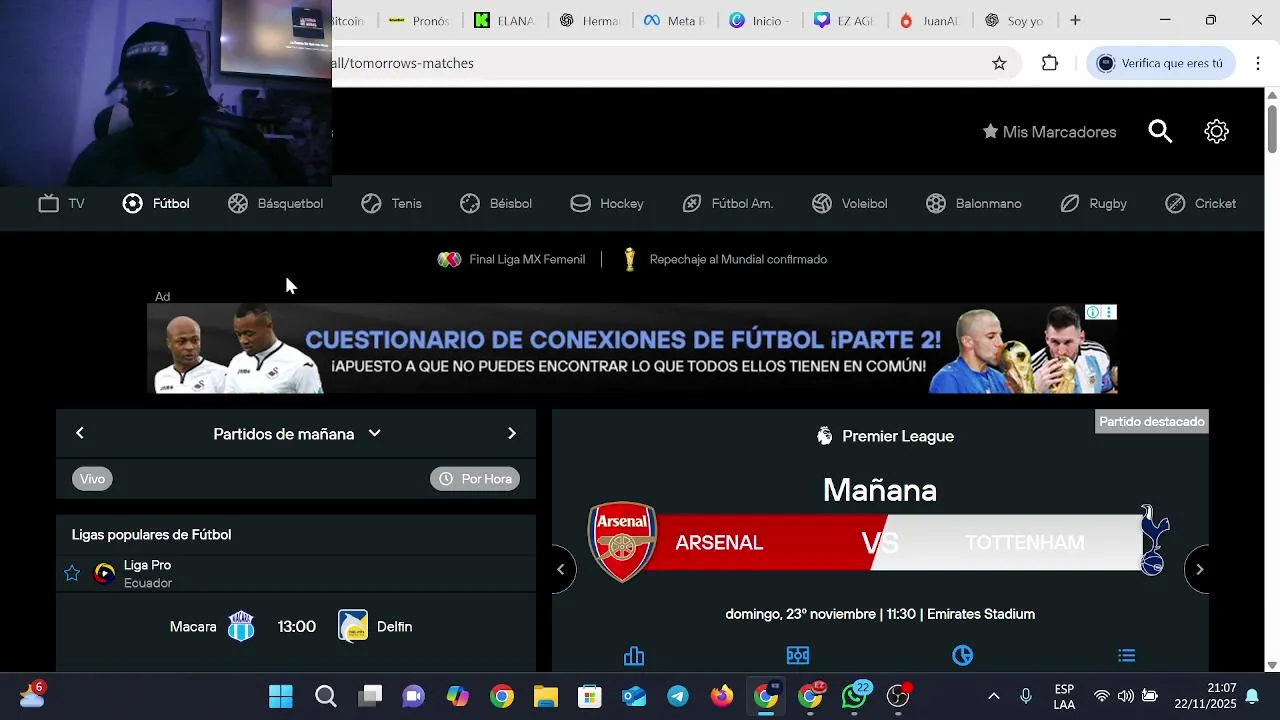This screenshot has height=720, width=1280.
Task: Open the Cricket section
Action: click(1200, 204)
